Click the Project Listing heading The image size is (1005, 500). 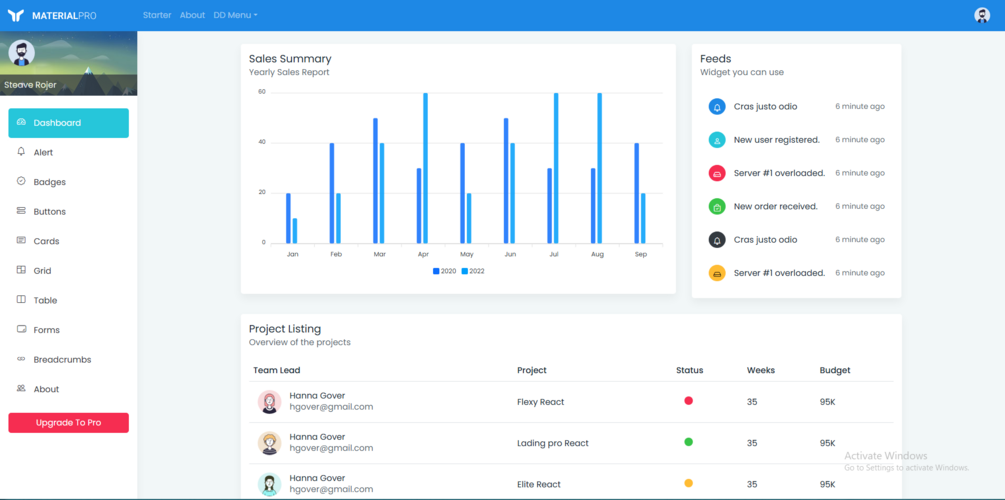click(x=285, y=329)
